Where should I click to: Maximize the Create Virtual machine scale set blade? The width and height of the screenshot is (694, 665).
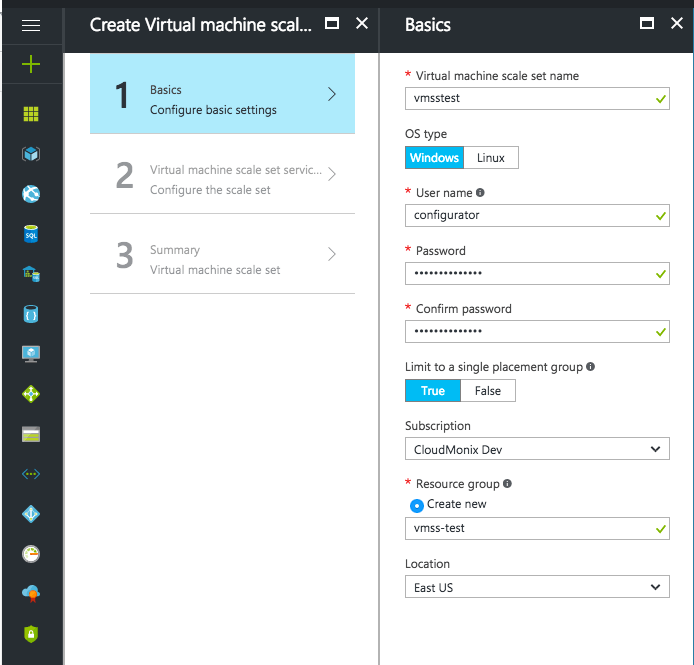[x=332, y=23]
